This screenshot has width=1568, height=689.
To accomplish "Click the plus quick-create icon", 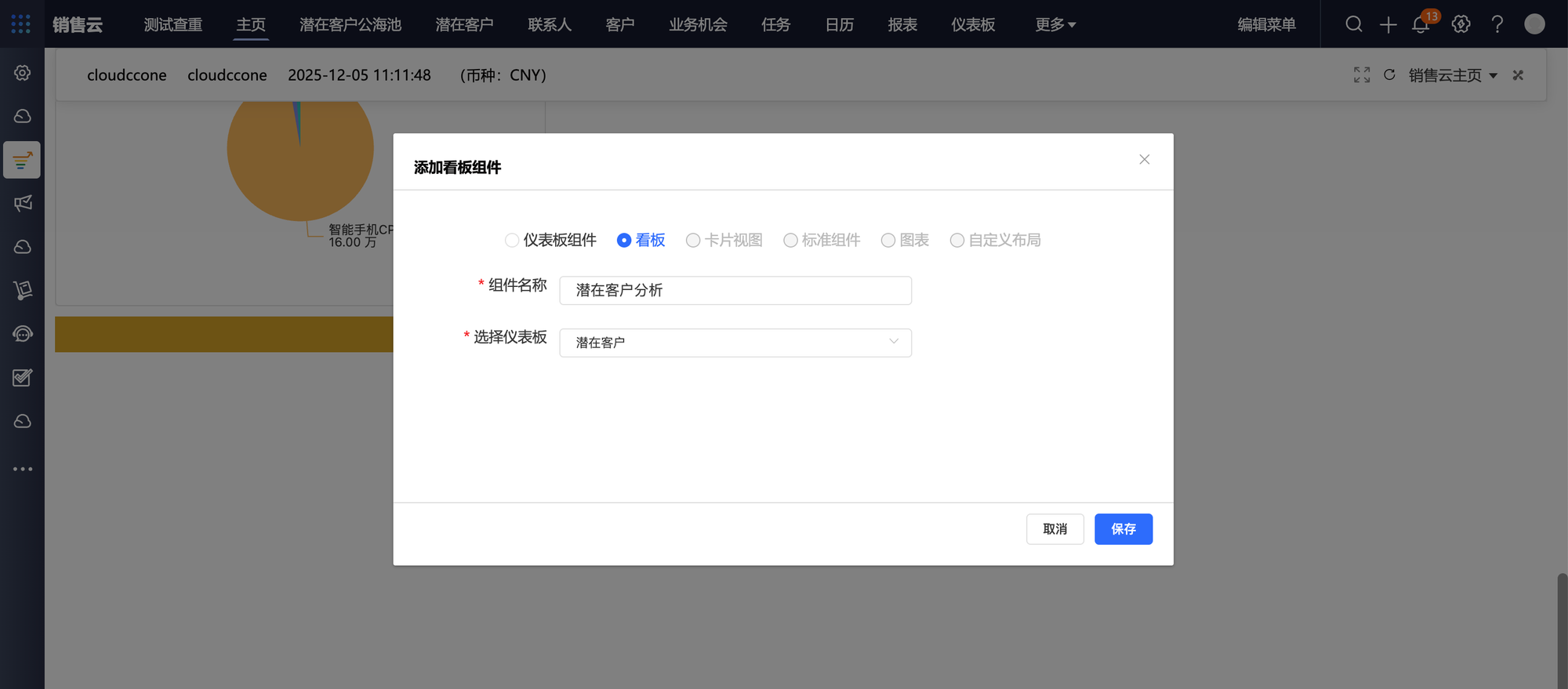I will [x=1388, y=24].
